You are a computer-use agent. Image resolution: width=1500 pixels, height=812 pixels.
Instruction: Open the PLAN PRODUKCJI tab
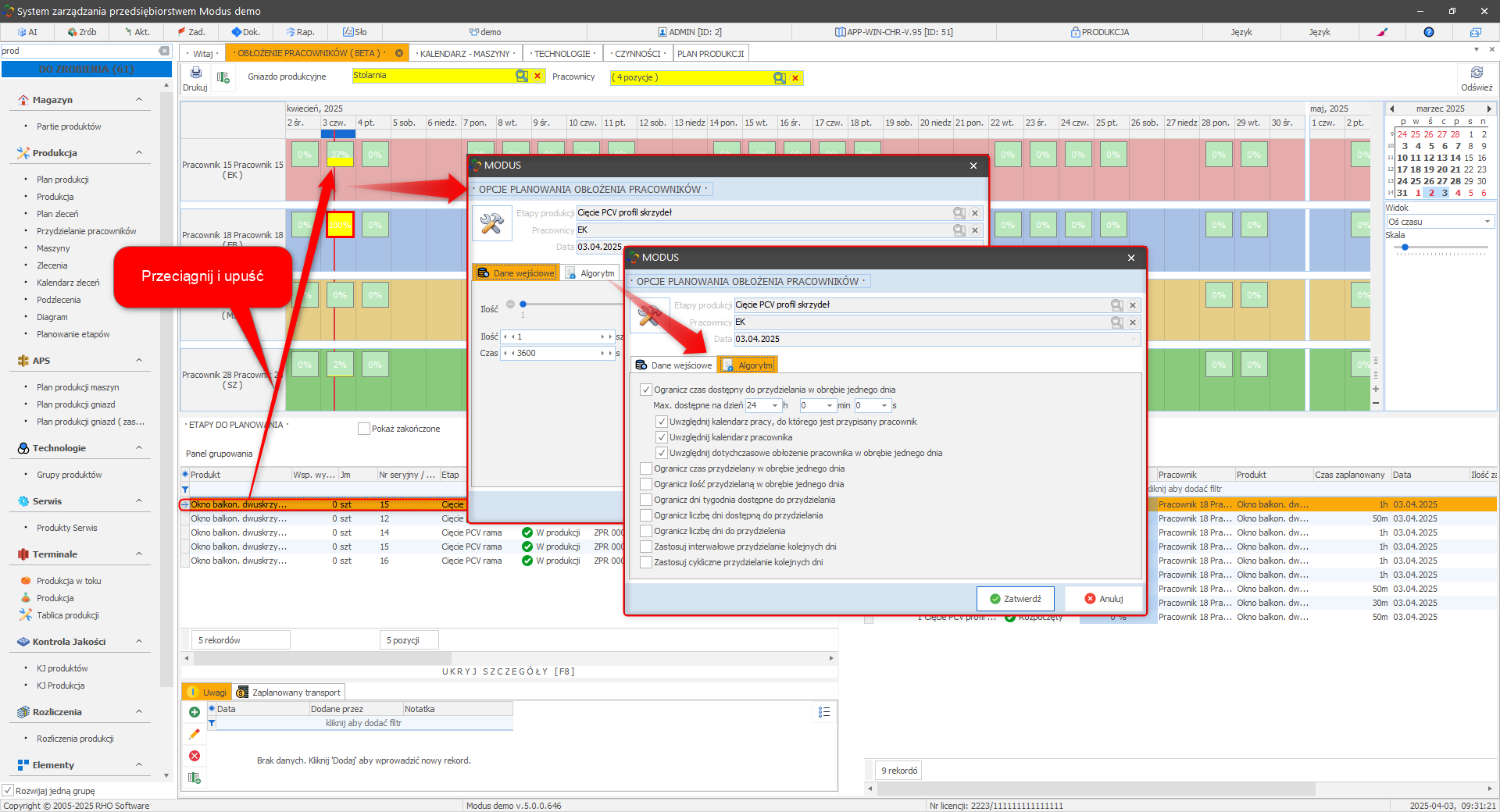pos(710,54)
